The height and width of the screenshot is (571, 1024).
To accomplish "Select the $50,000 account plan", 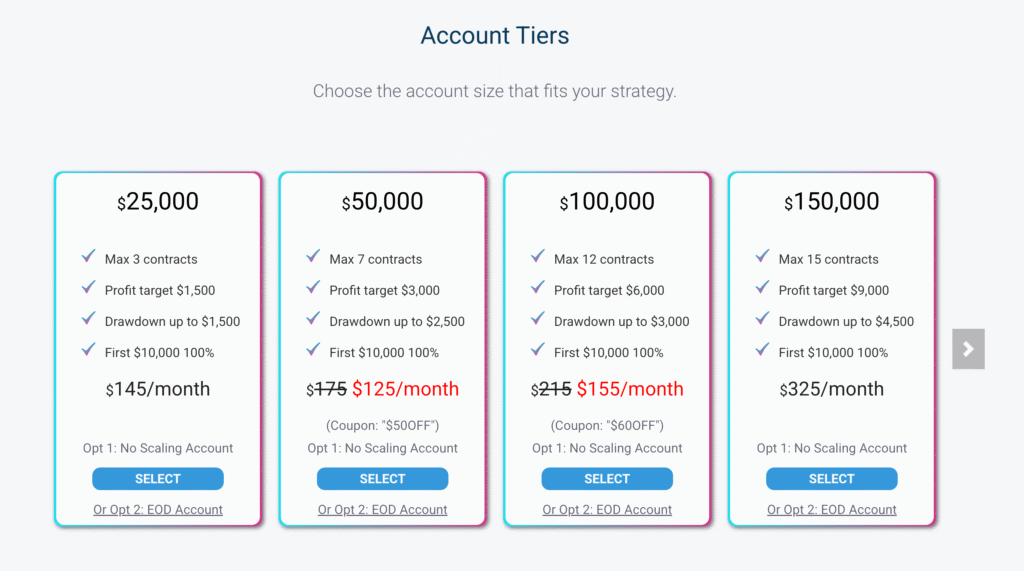I will coord(383,479).
